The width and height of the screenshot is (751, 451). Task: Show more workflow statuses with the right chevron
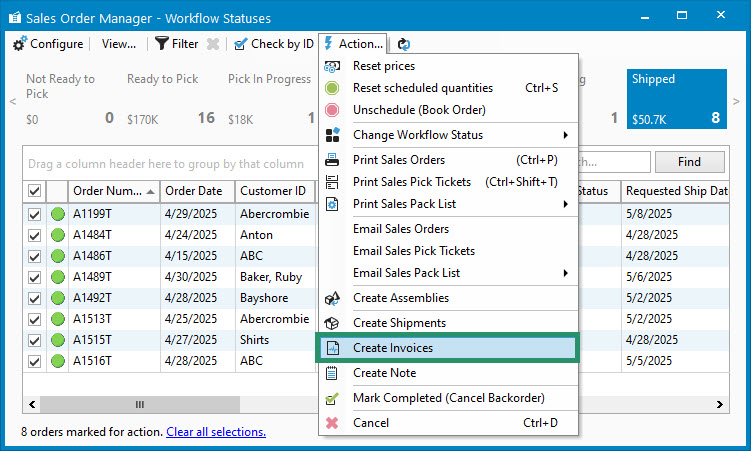[736, 101]
